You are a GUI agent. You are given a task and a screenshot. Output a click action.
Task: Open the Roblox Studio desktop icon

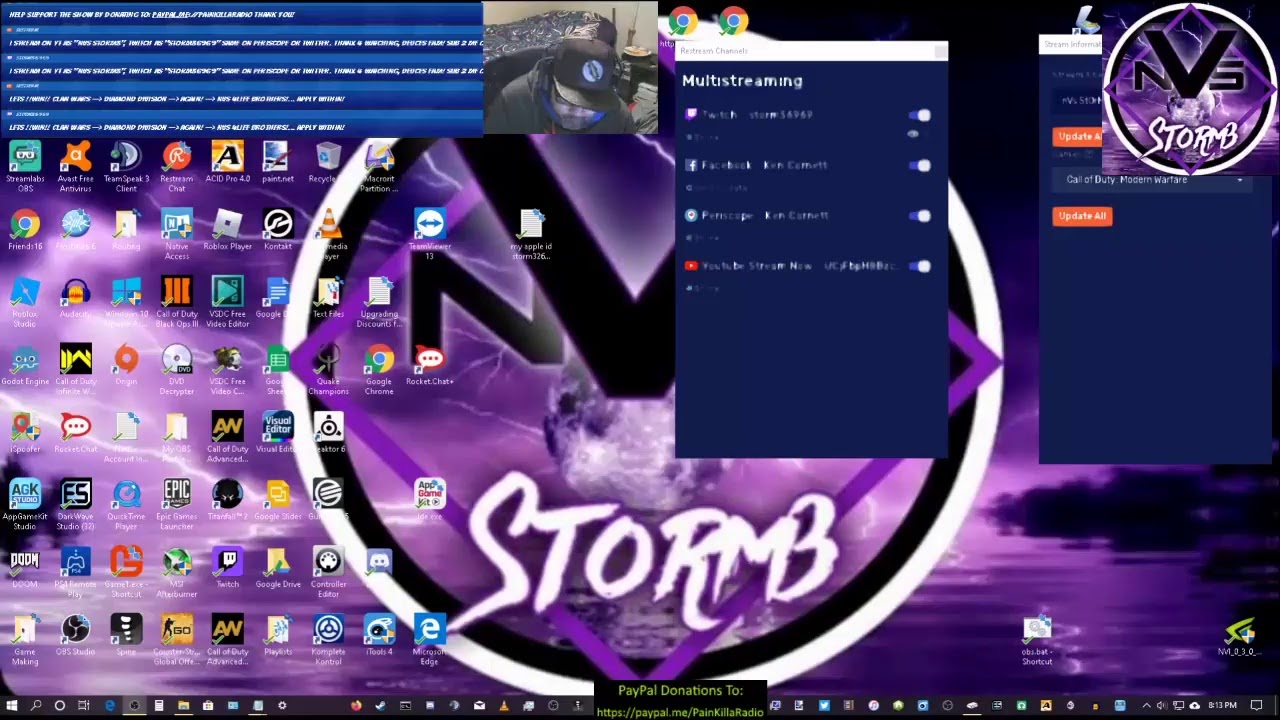(x=25, y=303)
